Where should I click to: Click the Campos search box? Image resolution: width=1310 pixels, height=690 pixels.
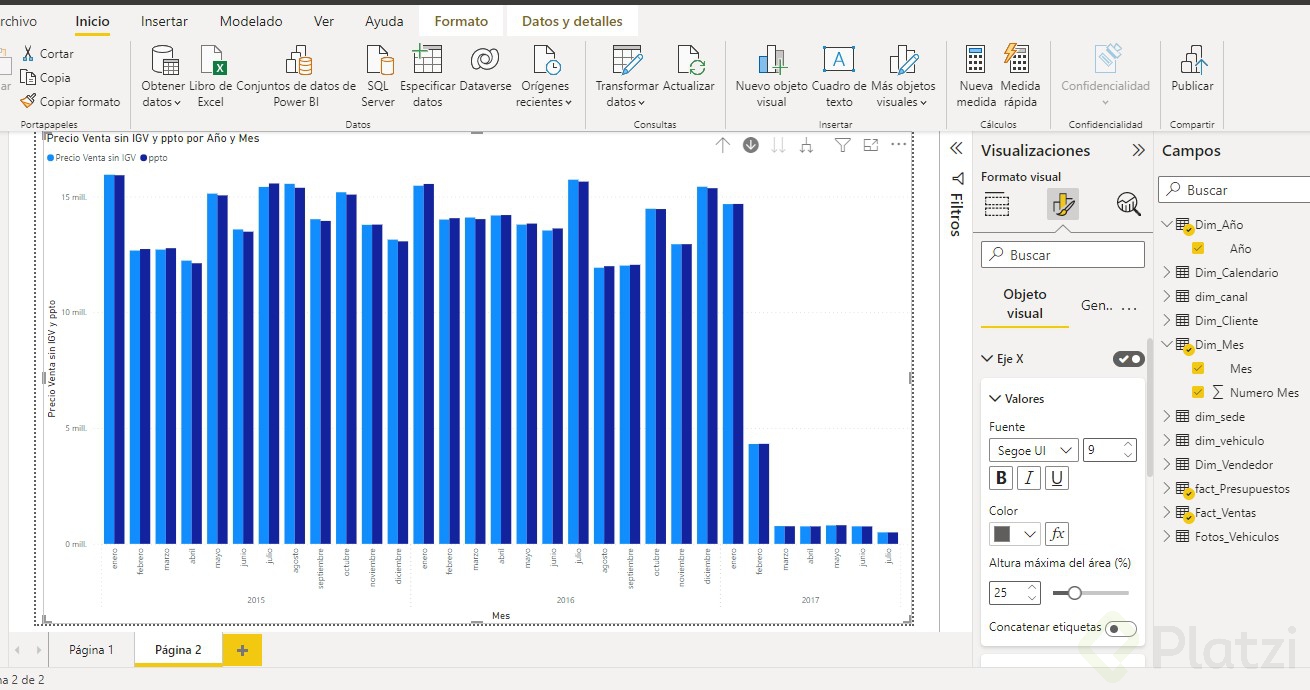[x=1234, y=189]
